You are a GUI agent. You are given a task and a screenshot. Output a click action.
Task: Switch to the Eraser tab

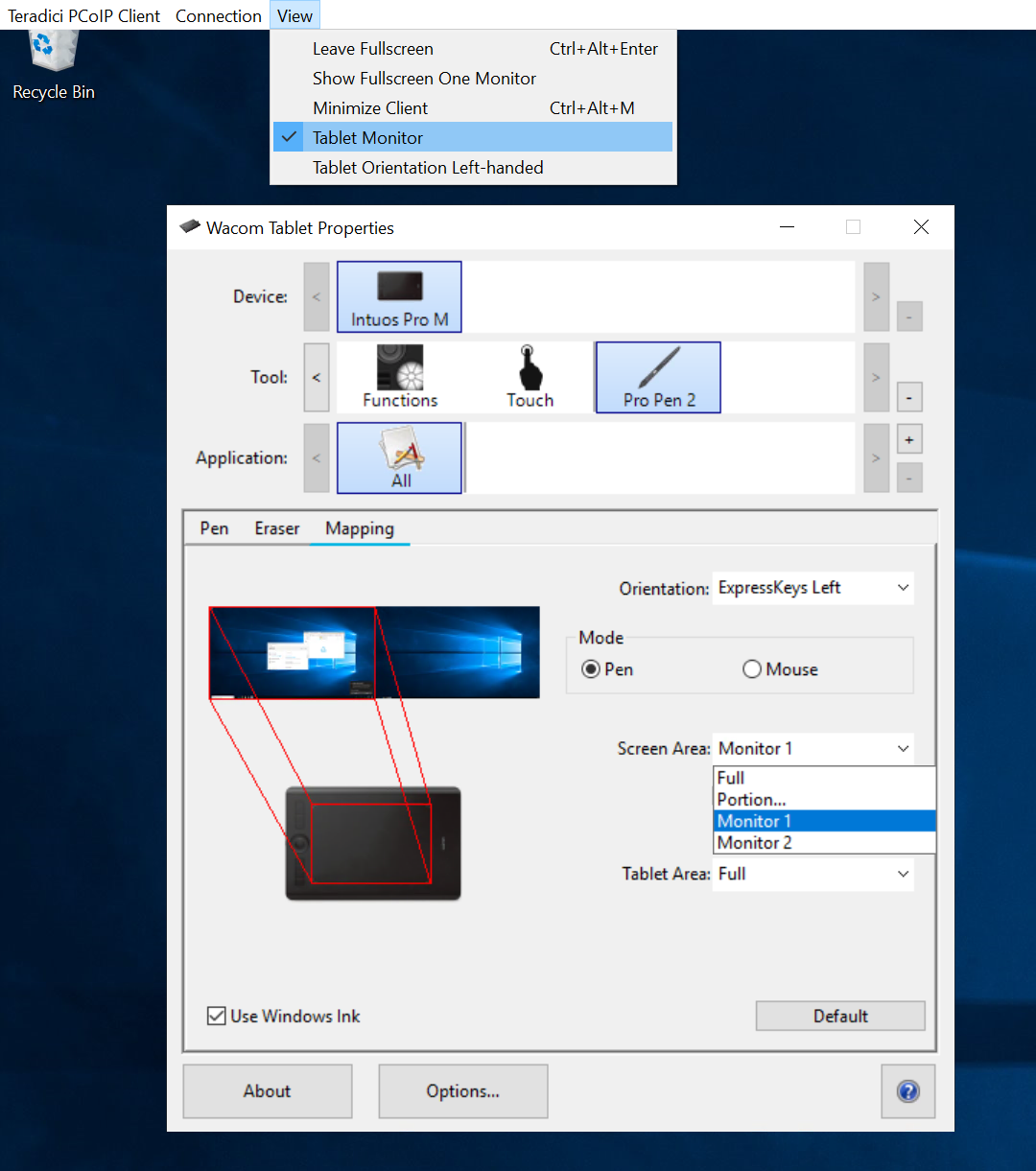[277, 528]
